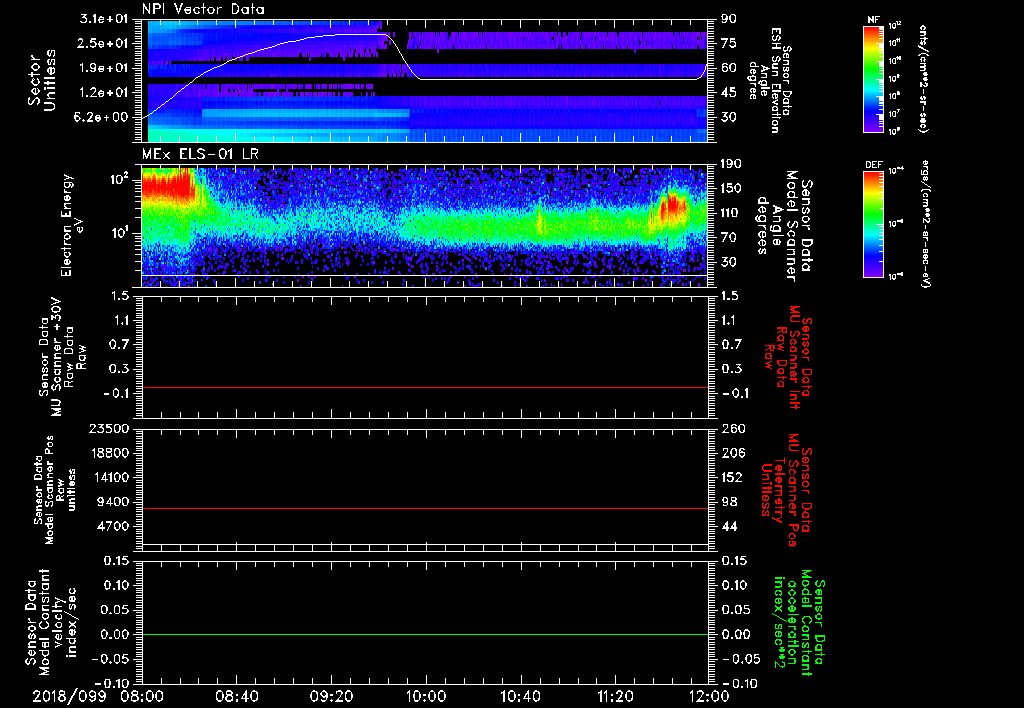Click the '23500' scanner position tick label
The height and width of the screenshot is (708, 1024).
tap(109, 428)
